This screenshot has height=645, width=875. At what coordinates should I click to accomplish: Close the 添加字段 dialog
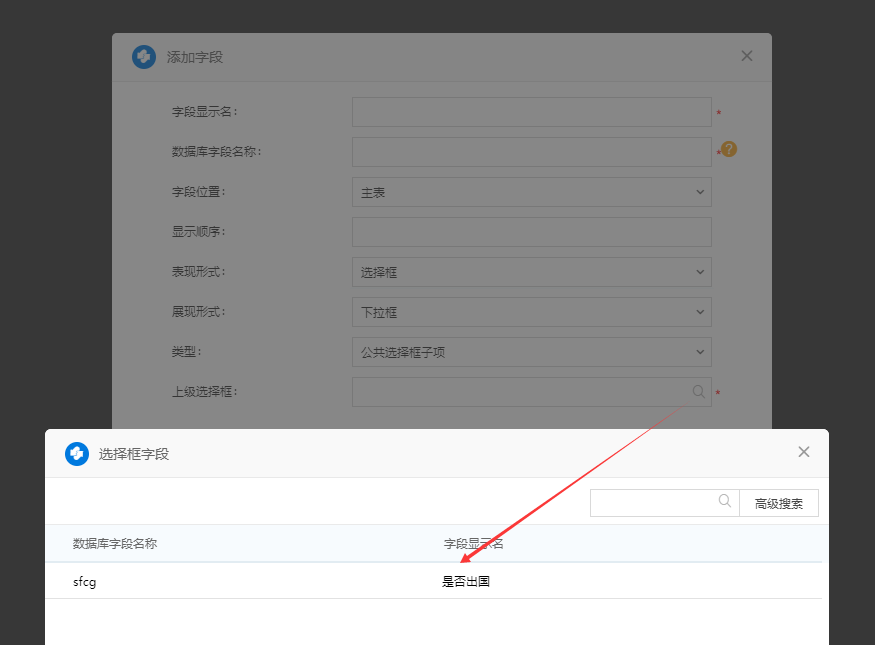746,56
